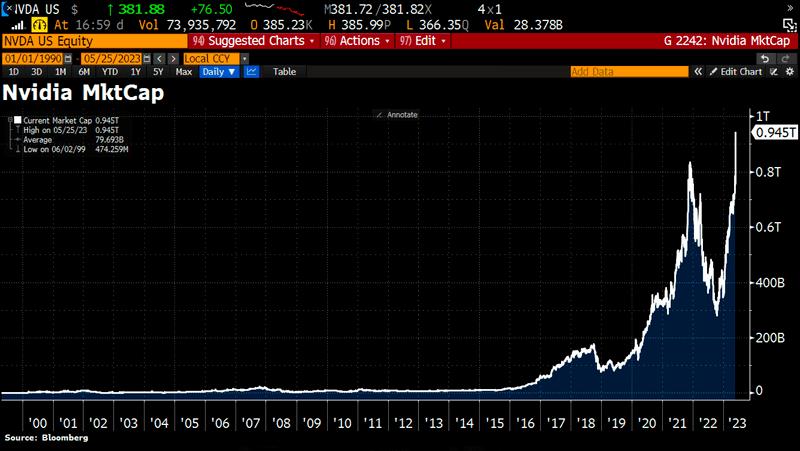Click the open price 385.23
This screenshot has height=451, width=800.
[x=284, y=25]
